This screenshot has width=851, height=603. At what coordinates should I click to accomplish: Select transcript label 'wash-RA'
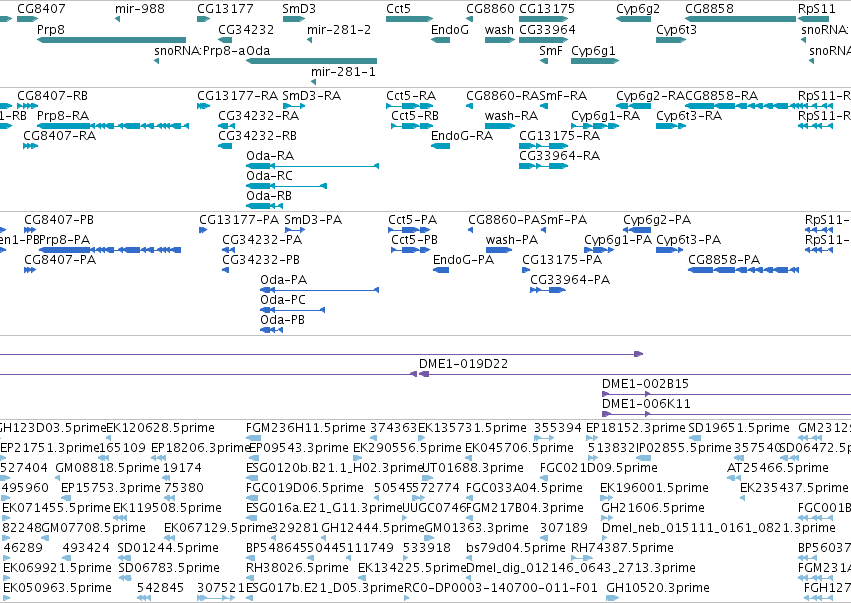(511, 116)
